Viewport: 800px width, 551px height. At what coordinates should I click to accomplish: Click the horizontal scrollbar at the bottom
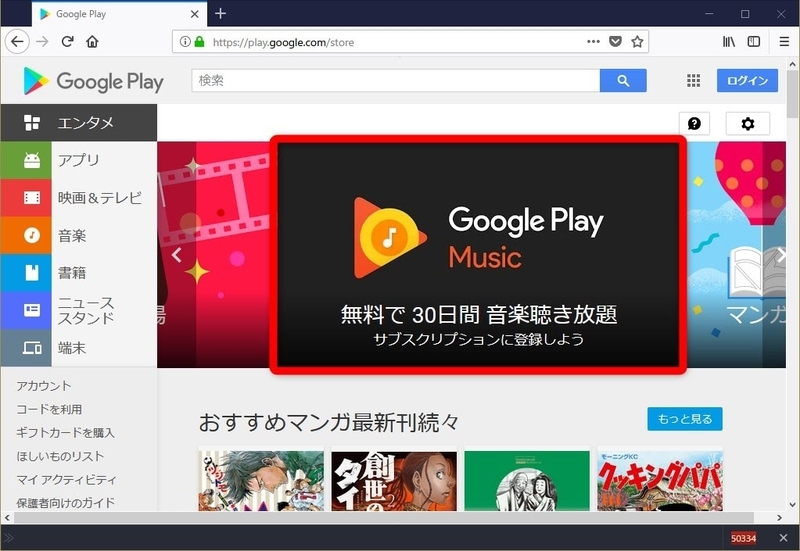(400, 517)
